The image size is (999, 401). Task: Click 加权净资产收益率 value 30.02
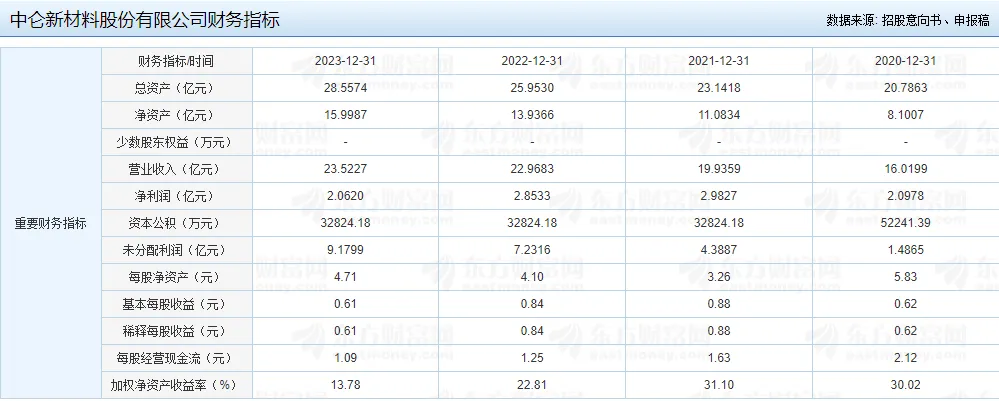905,385
